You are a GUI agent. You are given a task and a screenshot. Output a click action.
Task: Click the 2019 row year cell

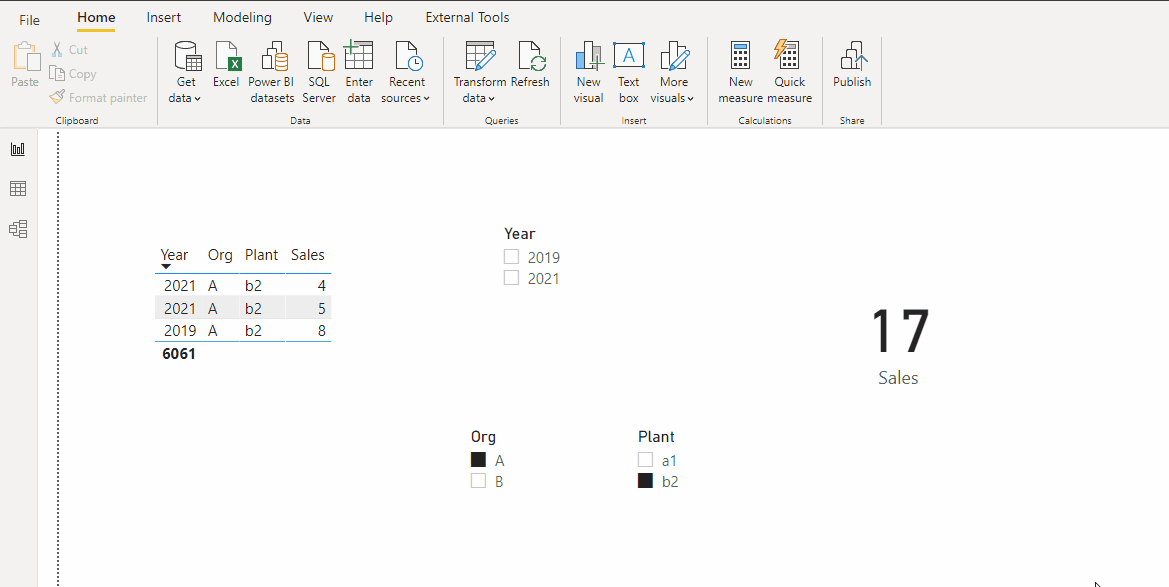pyautogui.click(x=180, y=330)
